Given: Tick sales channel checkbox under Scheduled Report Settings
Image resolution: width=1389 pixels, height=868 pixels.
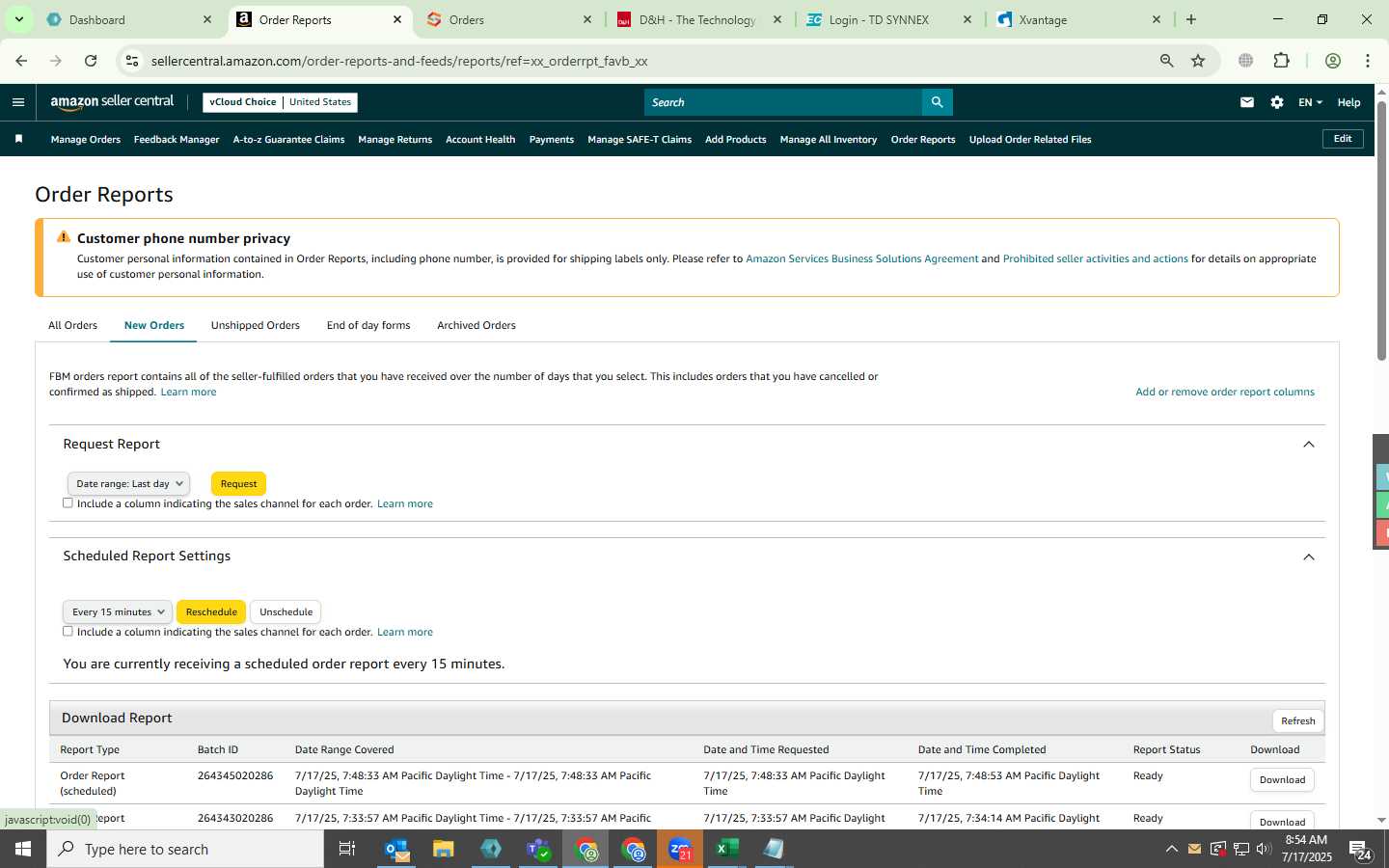Looking at the screenshot, I should [68, 631].
